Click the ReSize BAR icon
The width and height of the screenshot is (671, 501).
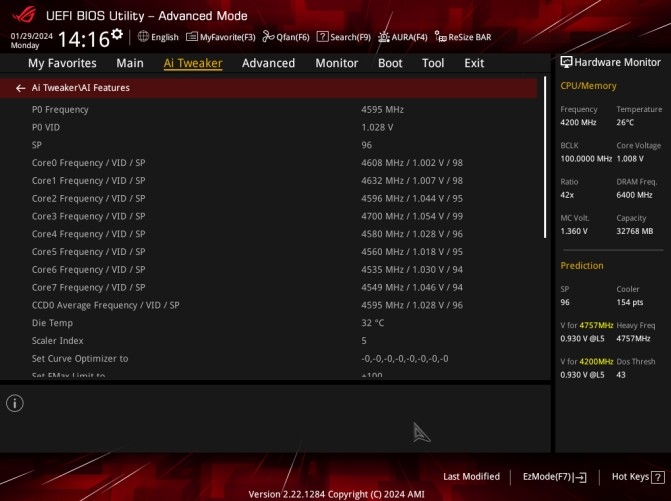click(440, 37)
